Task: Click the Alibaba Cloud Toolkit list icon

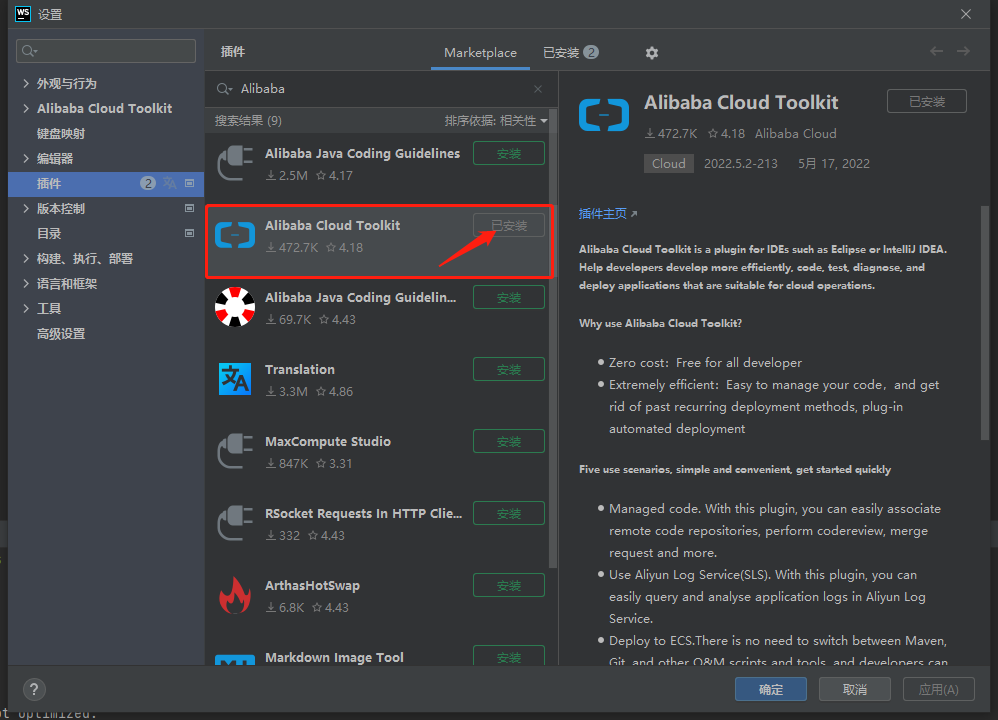Action: click(235, 235)
